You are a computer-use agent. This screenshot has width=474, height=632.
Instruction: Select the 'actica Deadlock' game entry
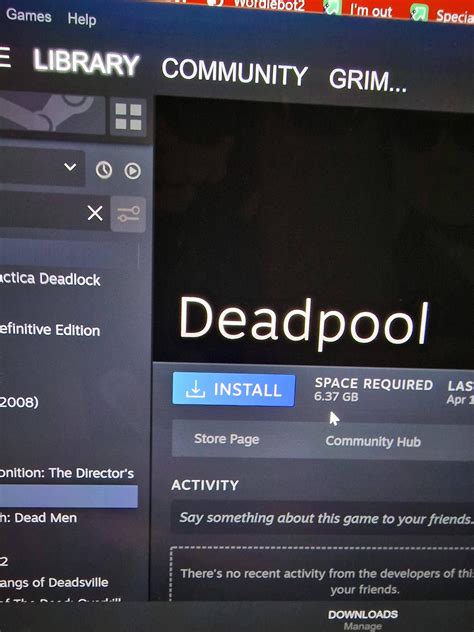point(50,279)
